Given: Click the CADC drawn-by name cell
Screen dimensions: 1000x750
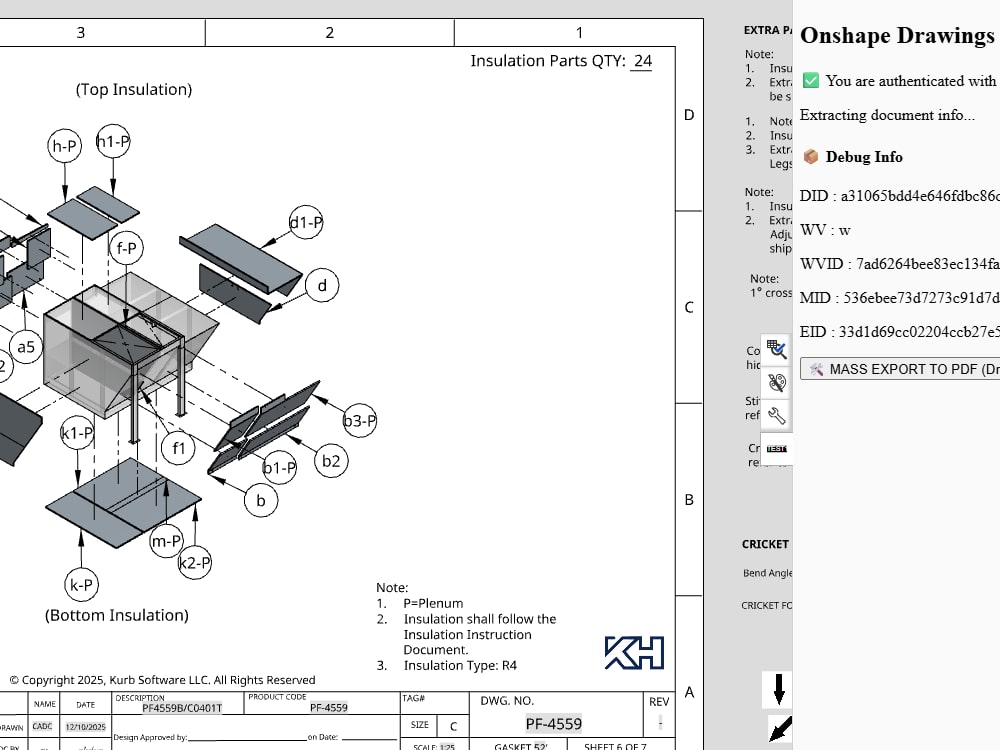Looking at the screenshot, I should coord(43,726).
